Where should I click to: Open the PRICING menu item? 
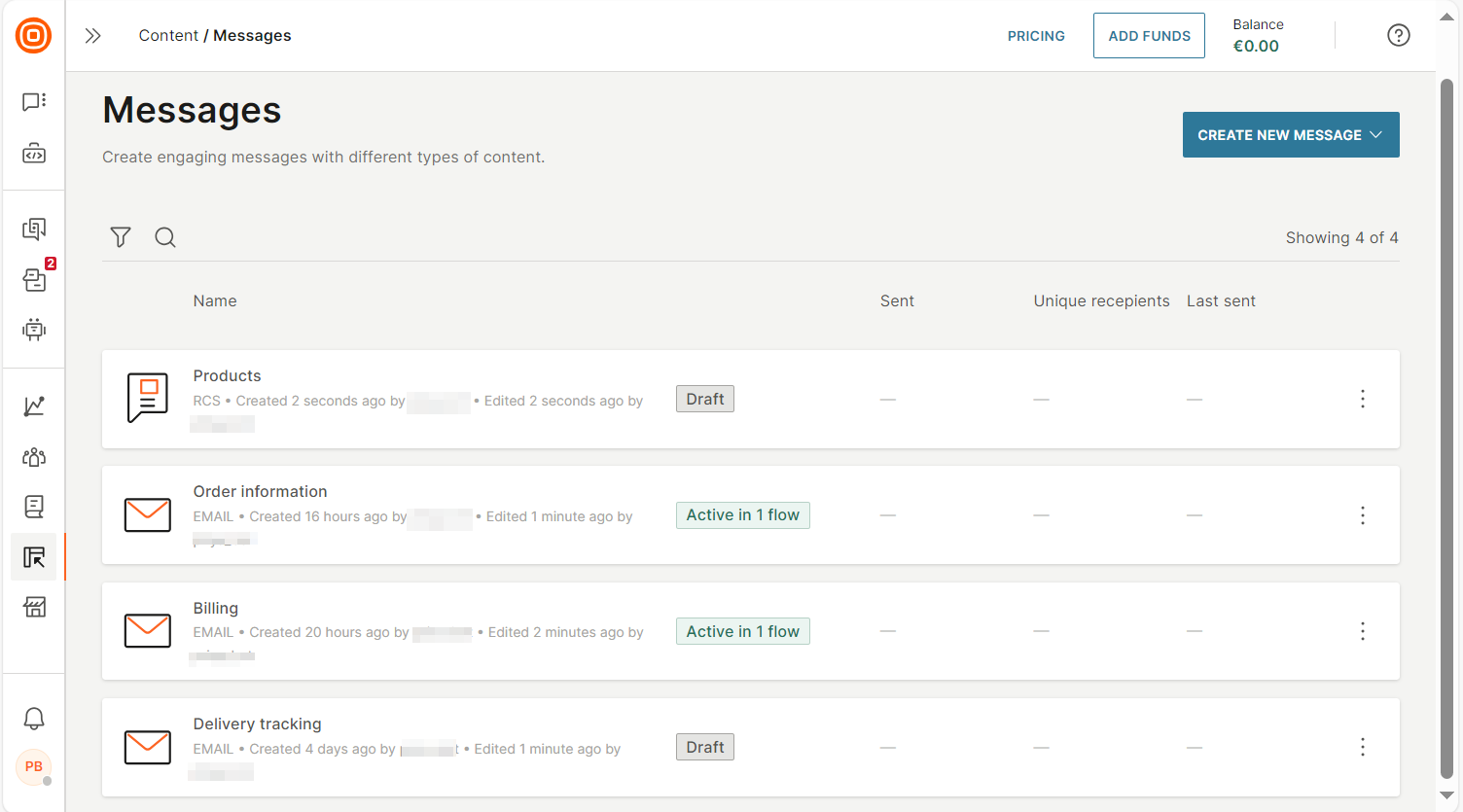point(1036,35)
